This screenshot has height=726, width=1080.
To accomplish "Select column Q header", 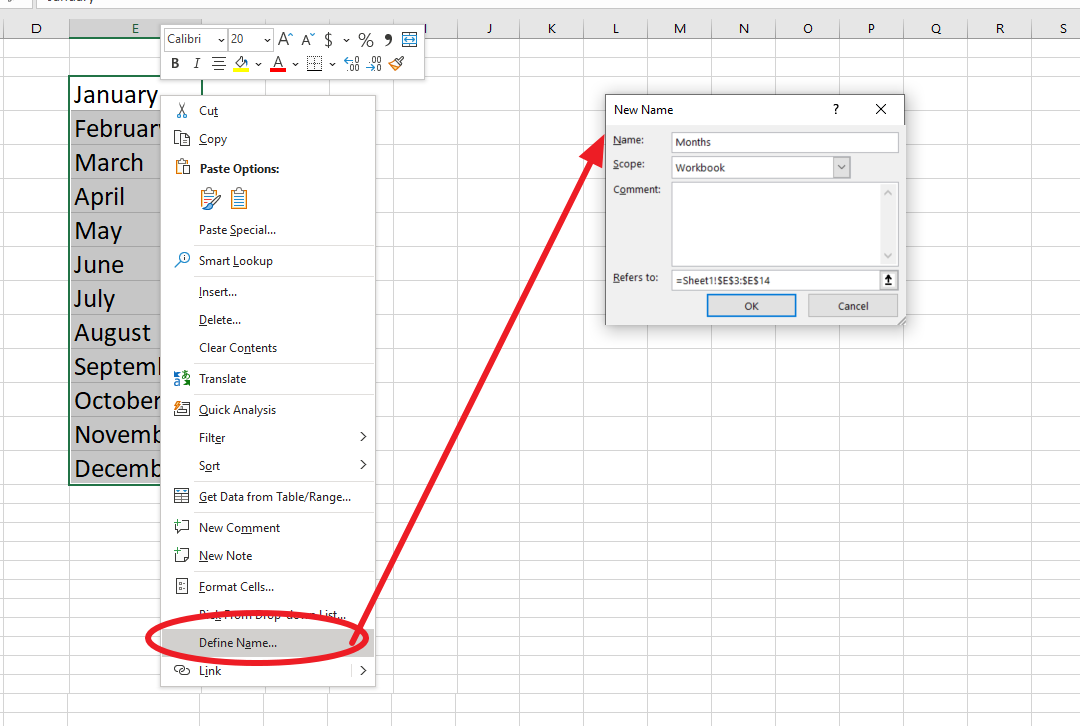I will pyautogui.click(x=936, y=28).
